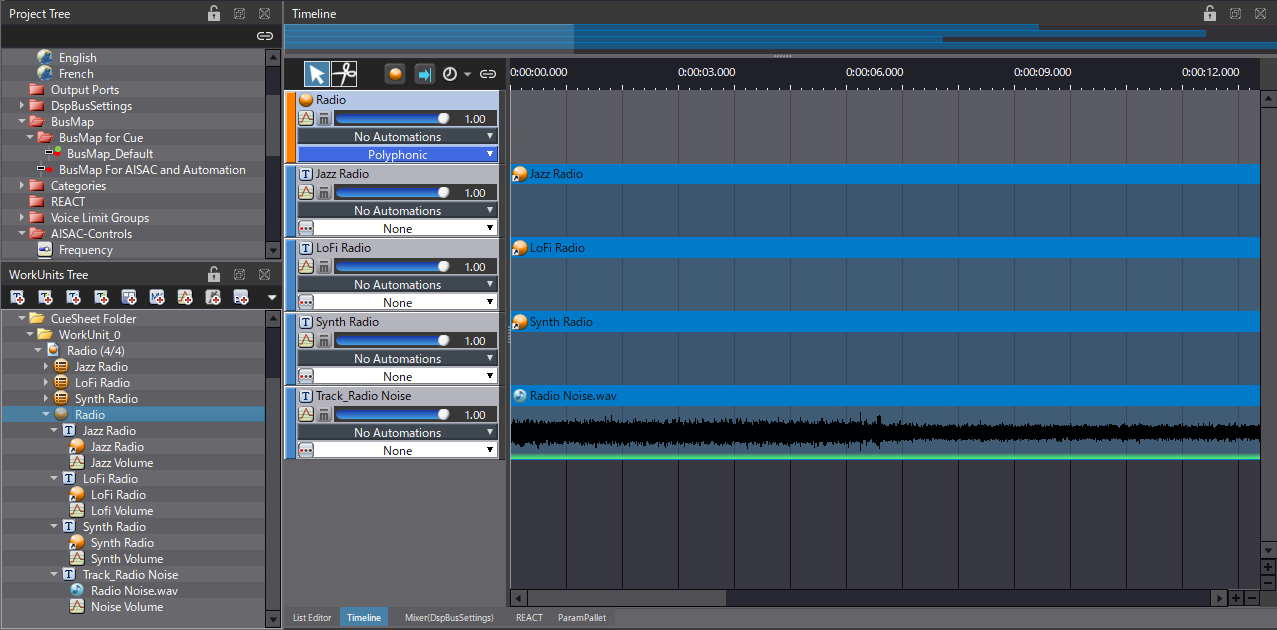Zoom in timeline with vertical plus button
Screen dimensions: 1277x630
point(1268,567)
